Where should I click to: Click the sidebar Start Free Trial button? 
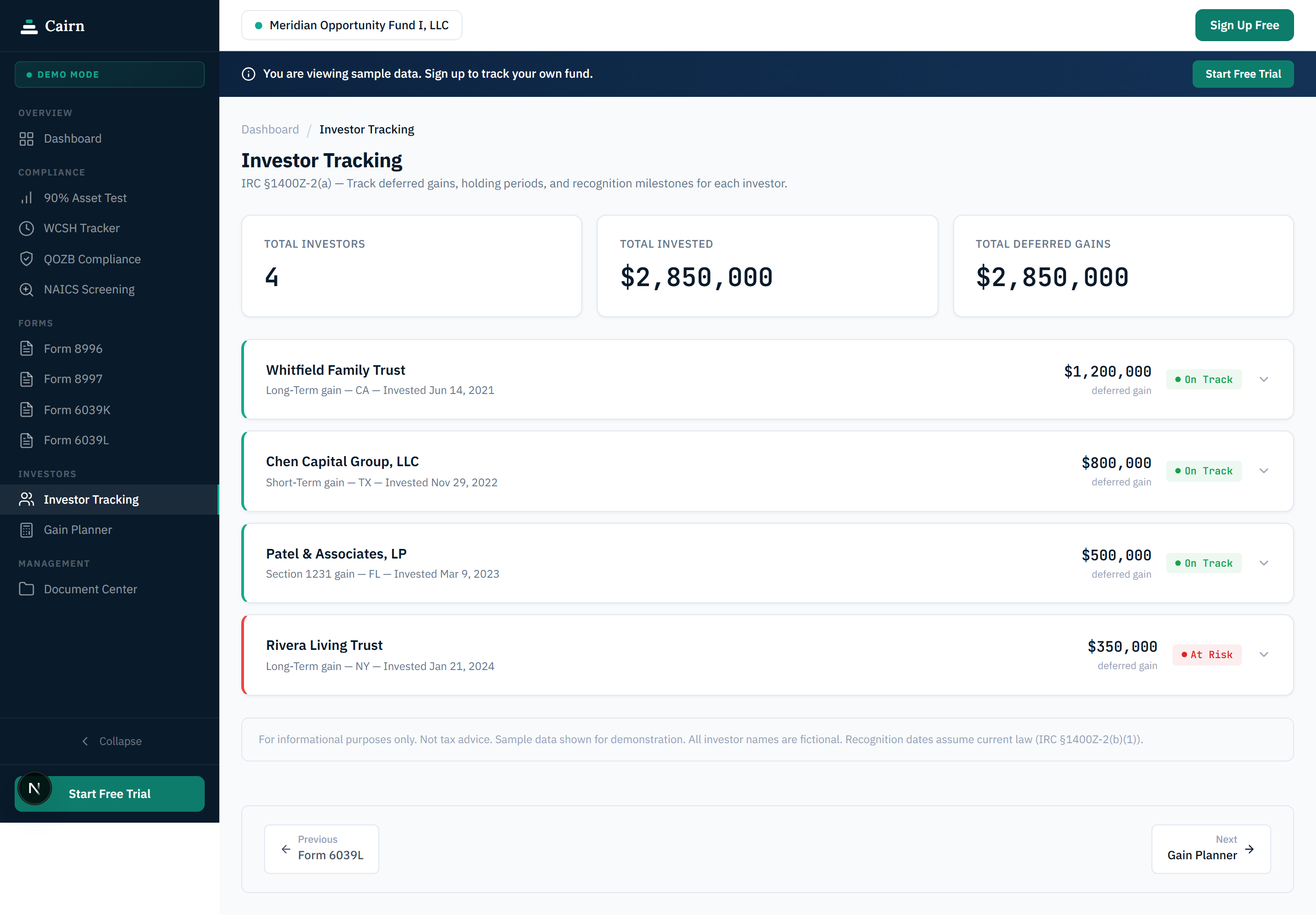[x=110, y=793]
